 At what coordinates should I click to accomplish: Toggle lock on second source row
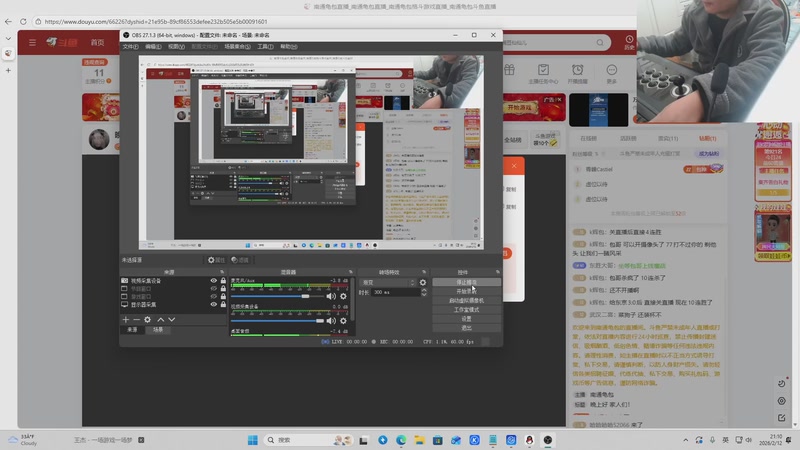tap(223, 288)
